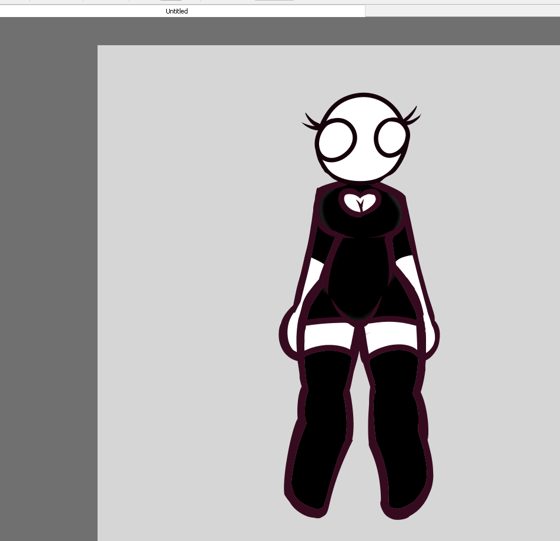
Task: Click the character drawing on the canvas
Action: click(x=359, y=306)
